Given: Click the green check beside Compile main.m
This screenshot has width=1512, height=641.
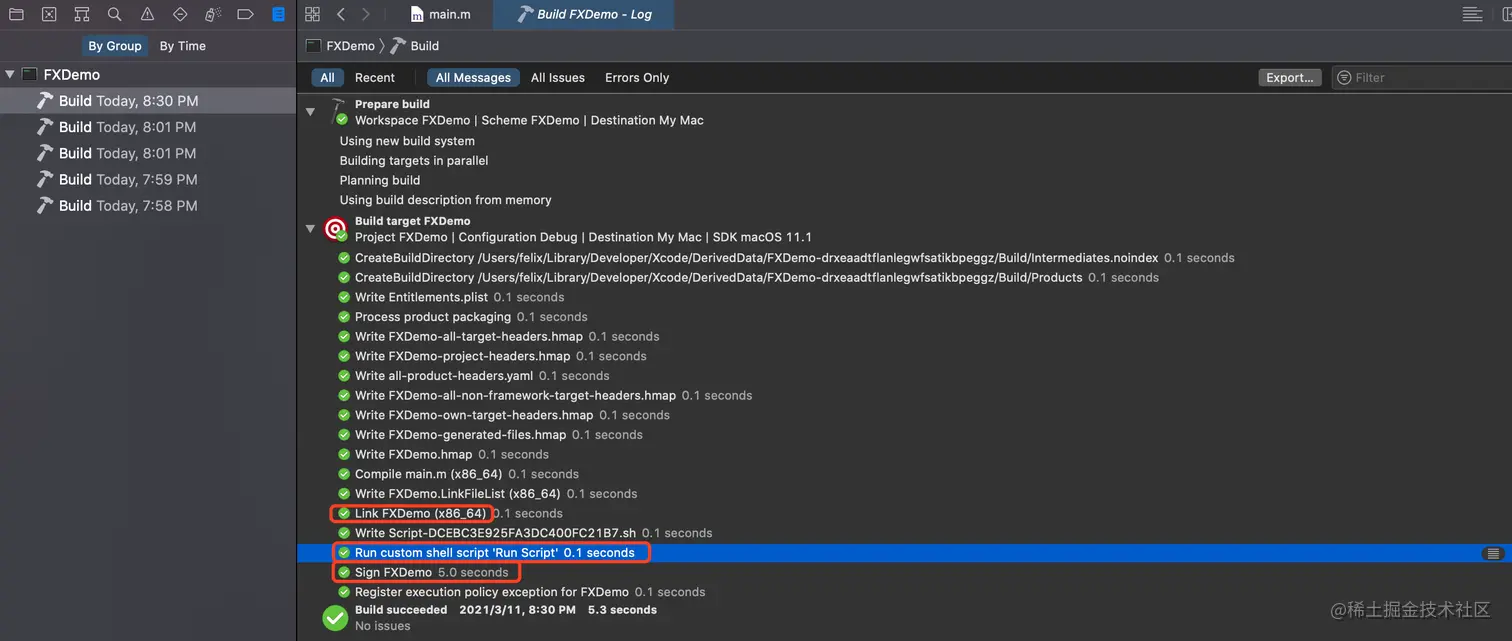Looking at the screenshot, I should tap(344, 474).
